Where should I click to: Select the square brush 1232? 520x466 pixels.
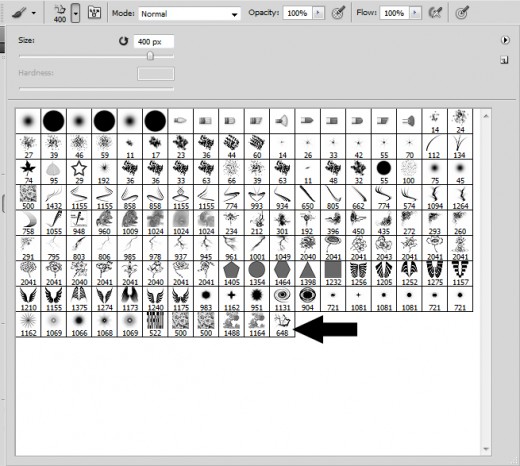click(333, 274)
